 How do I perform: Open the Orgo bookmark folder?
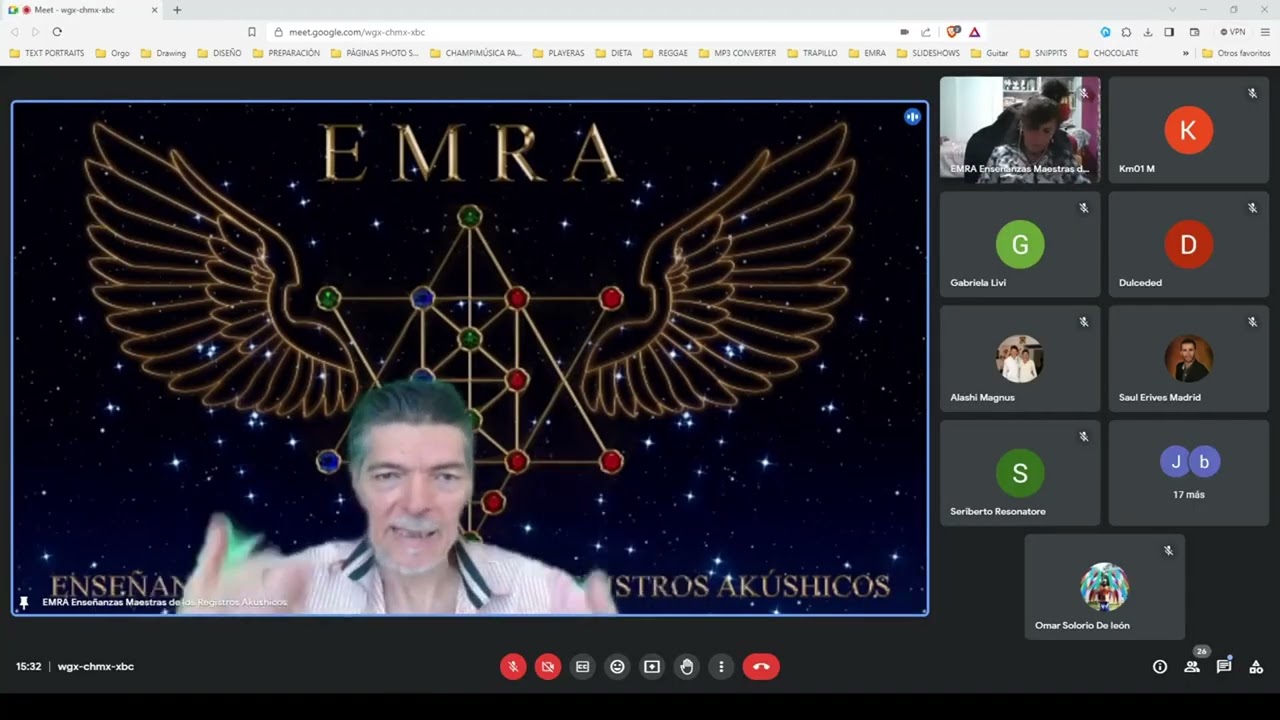113,53
